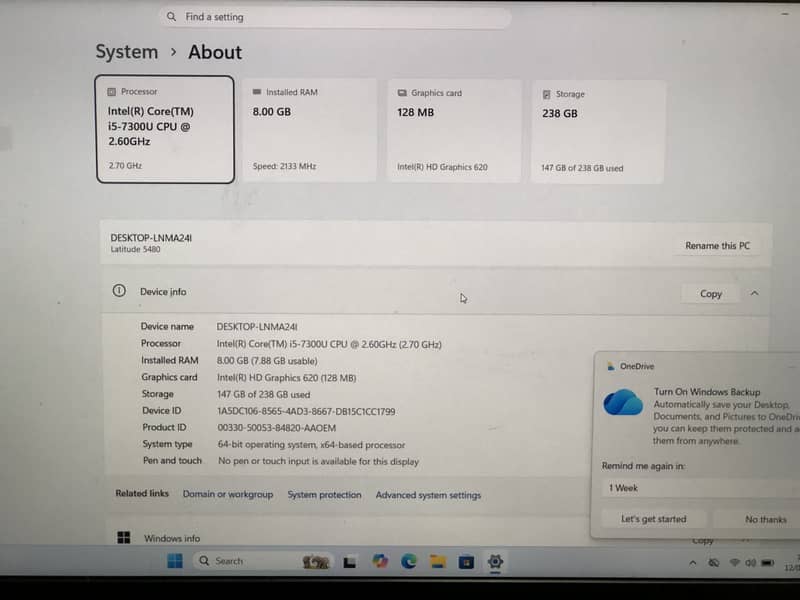
Task: Select the Storage 238 GB card
Action: pyautogui.click(x=598, y=132)
